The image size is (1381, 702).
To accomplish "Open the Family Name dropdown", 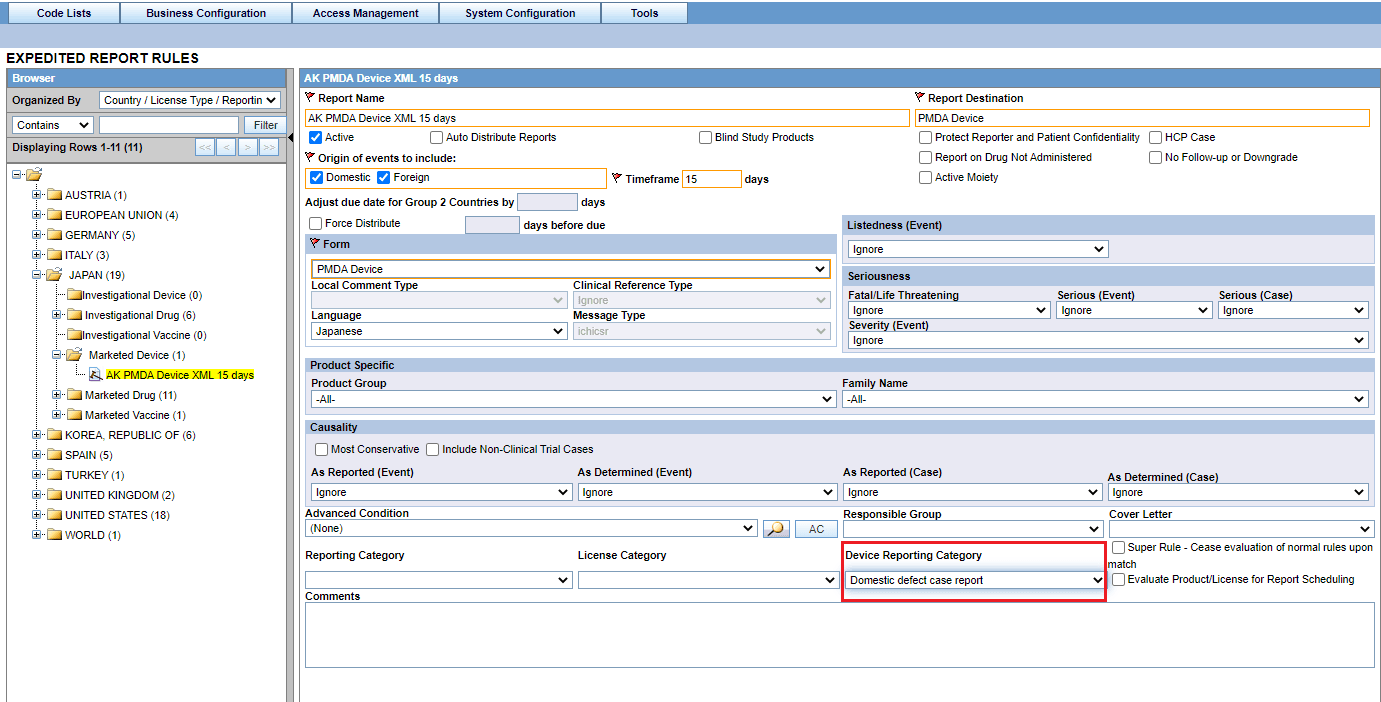I will point(1105,399).
